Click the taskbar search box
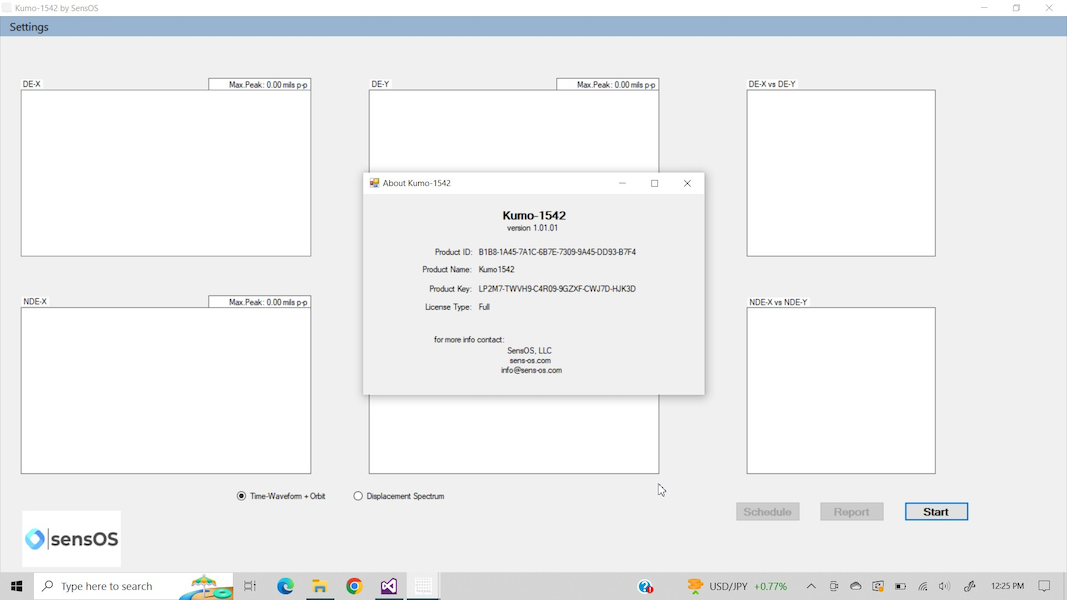Screen dimensions: 1067x600 coord(133,586)
